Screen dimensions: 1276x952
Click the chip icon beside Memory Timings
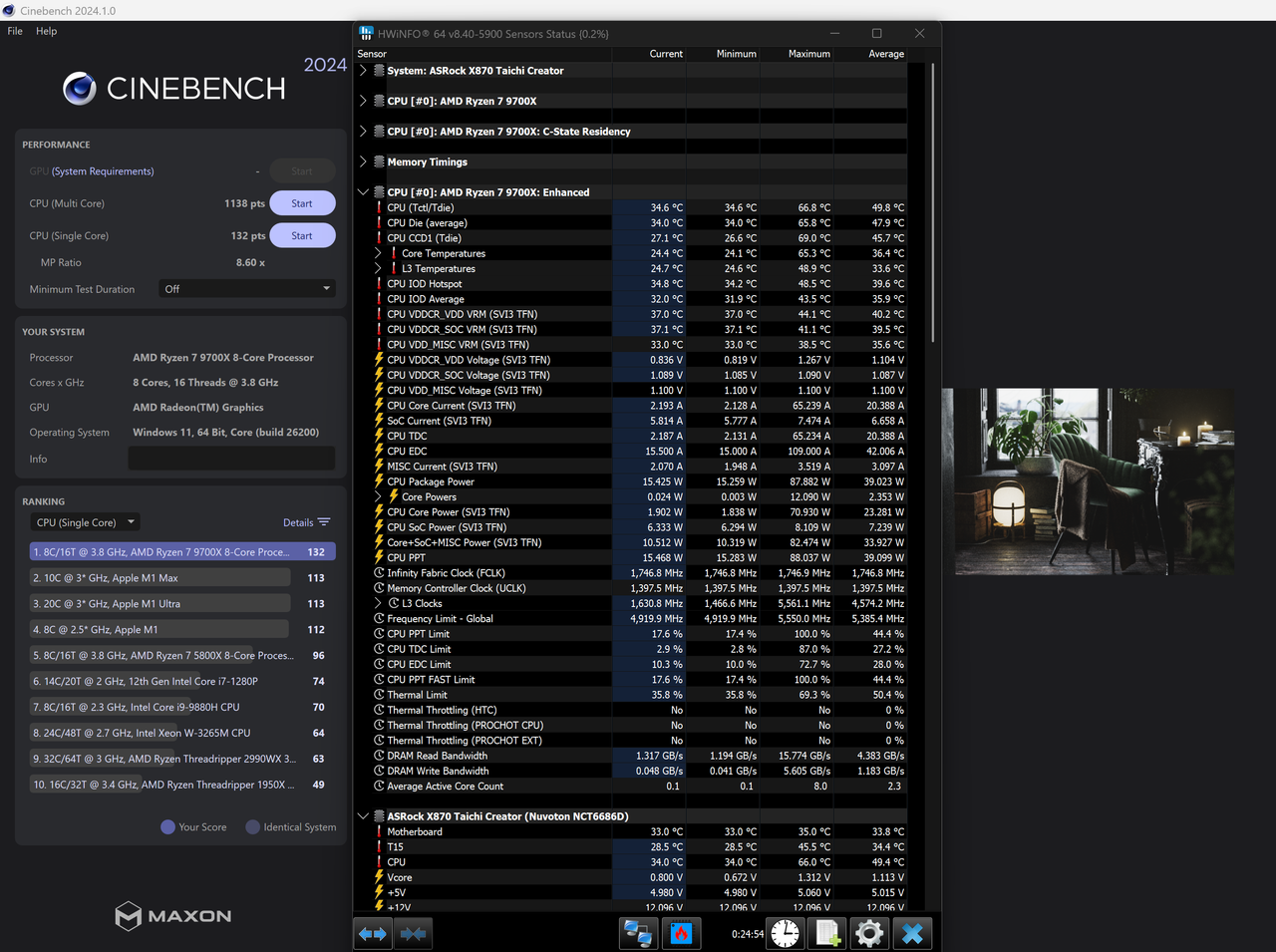[x=379, y=161]
